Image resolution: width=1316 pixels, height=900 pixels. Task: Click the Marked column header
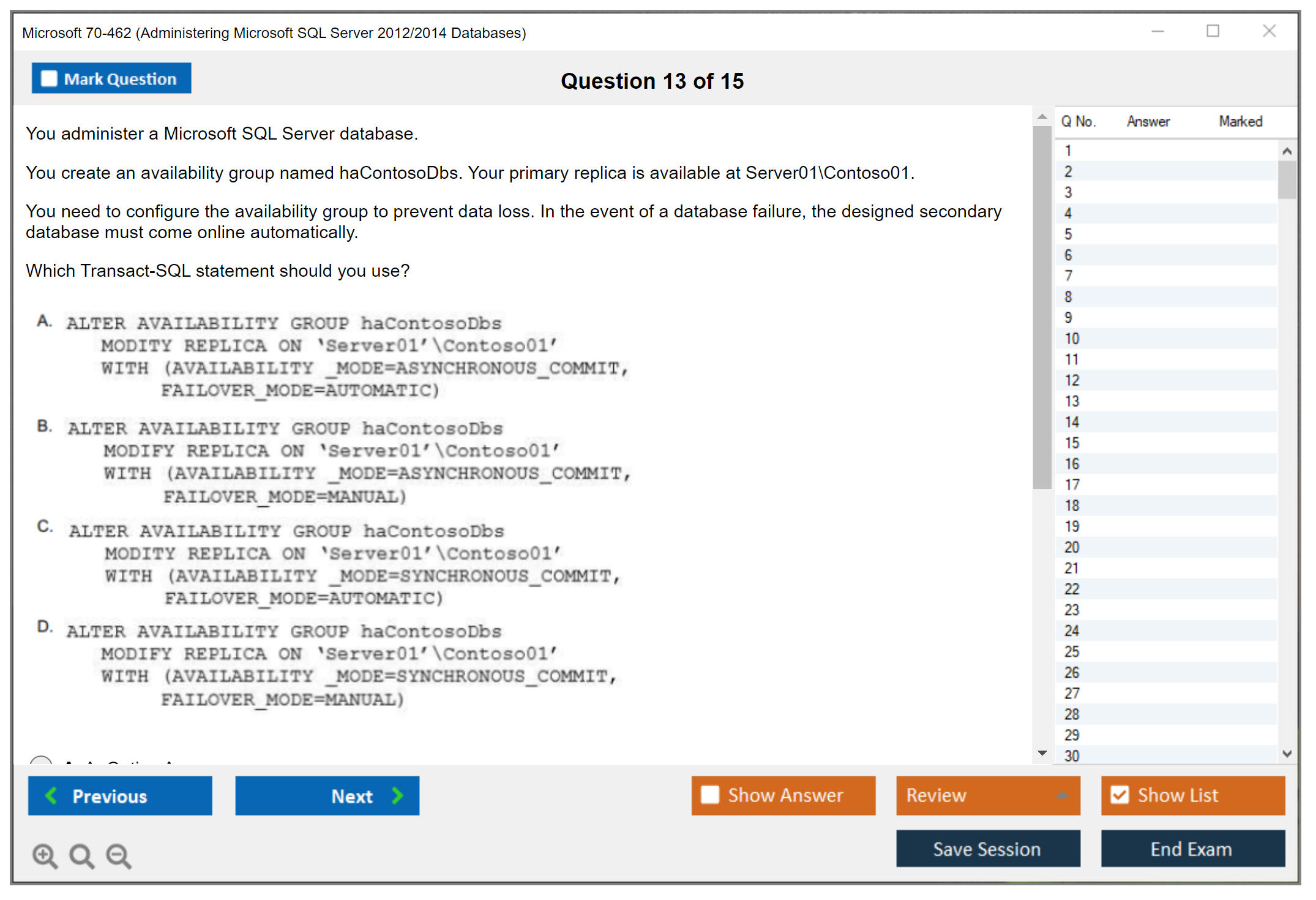1240,121
